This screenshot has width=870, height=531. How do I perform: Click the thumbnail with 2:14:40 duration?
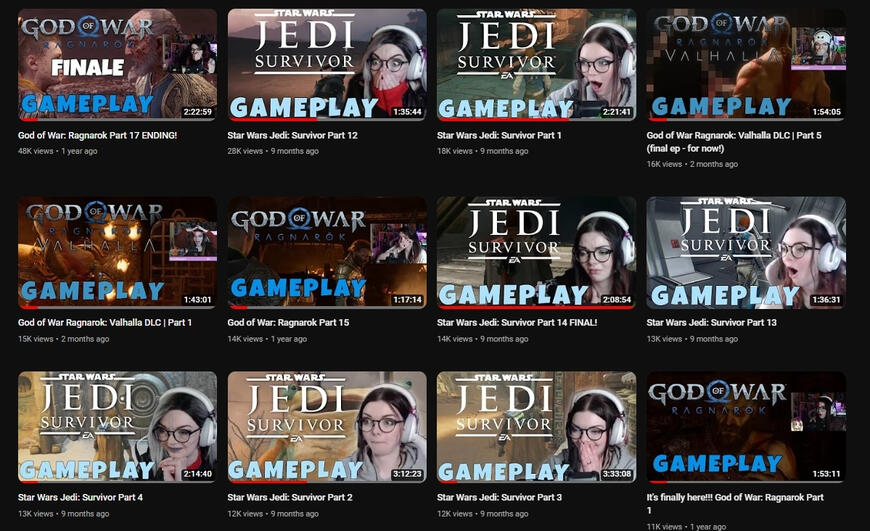(117, 427)
